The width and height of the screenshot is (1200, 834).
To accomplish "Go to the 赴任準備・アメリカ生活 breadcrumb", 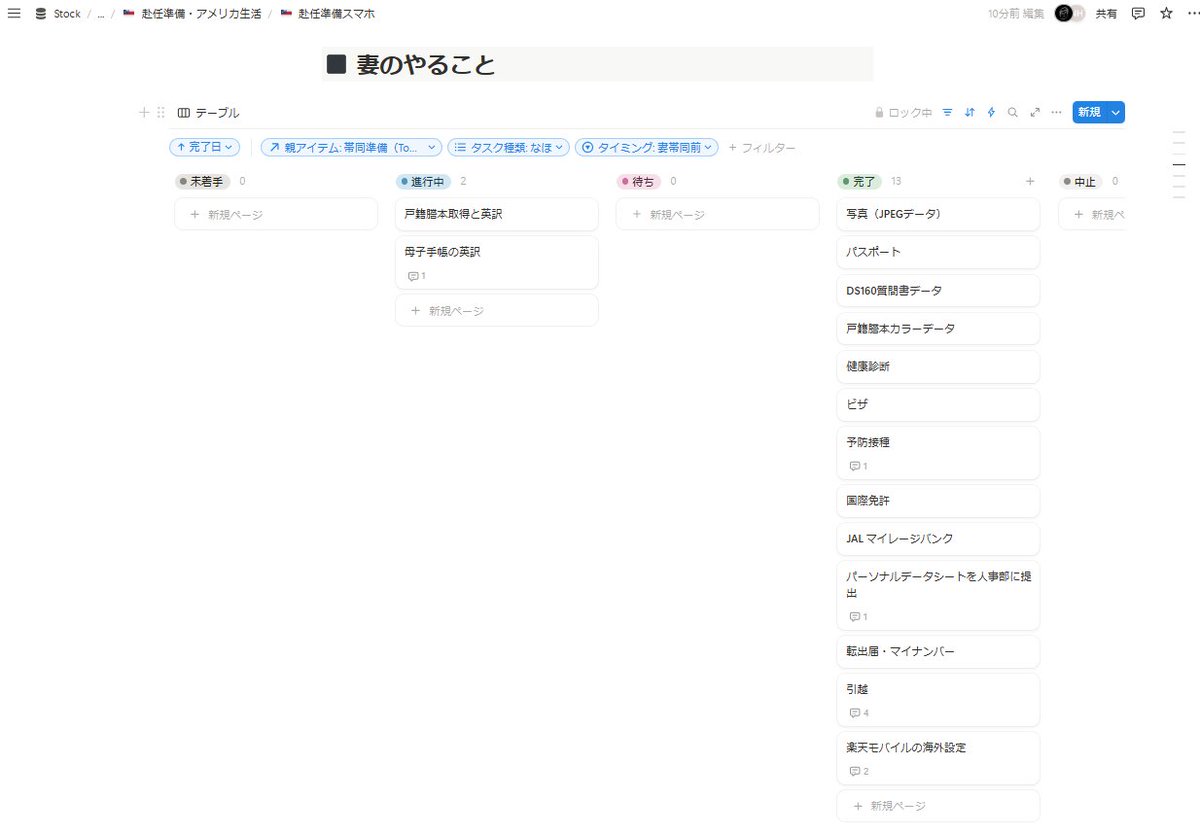I will 192,14.
